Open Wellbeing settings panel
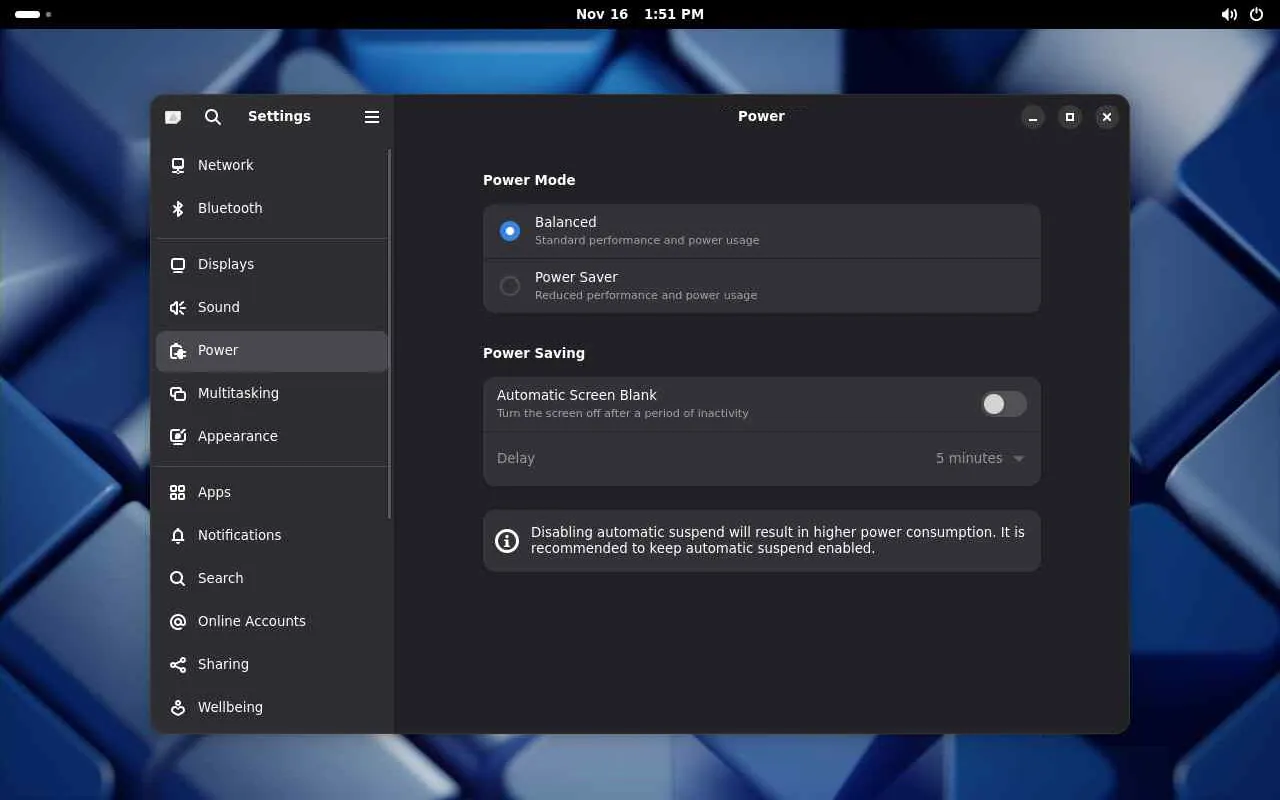The width and height of the screenshot is (1280, 800). 272,707
